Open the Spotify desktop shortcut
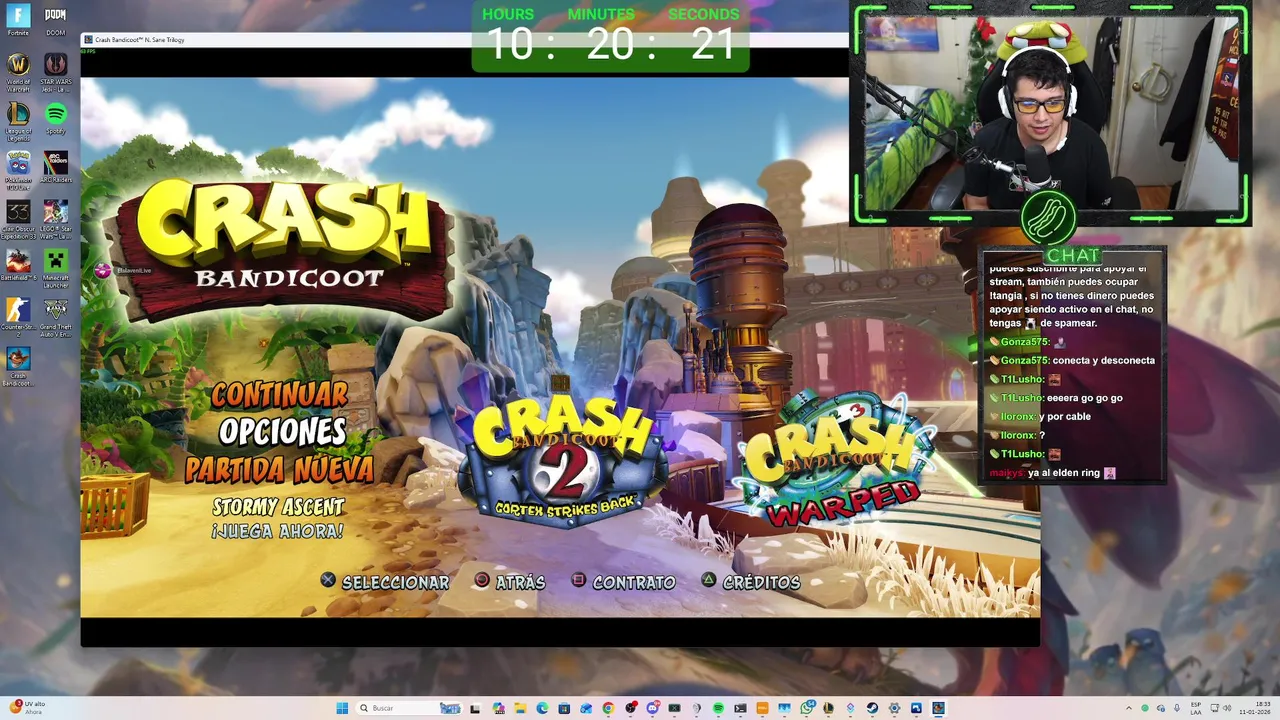 tap(55, 118)
